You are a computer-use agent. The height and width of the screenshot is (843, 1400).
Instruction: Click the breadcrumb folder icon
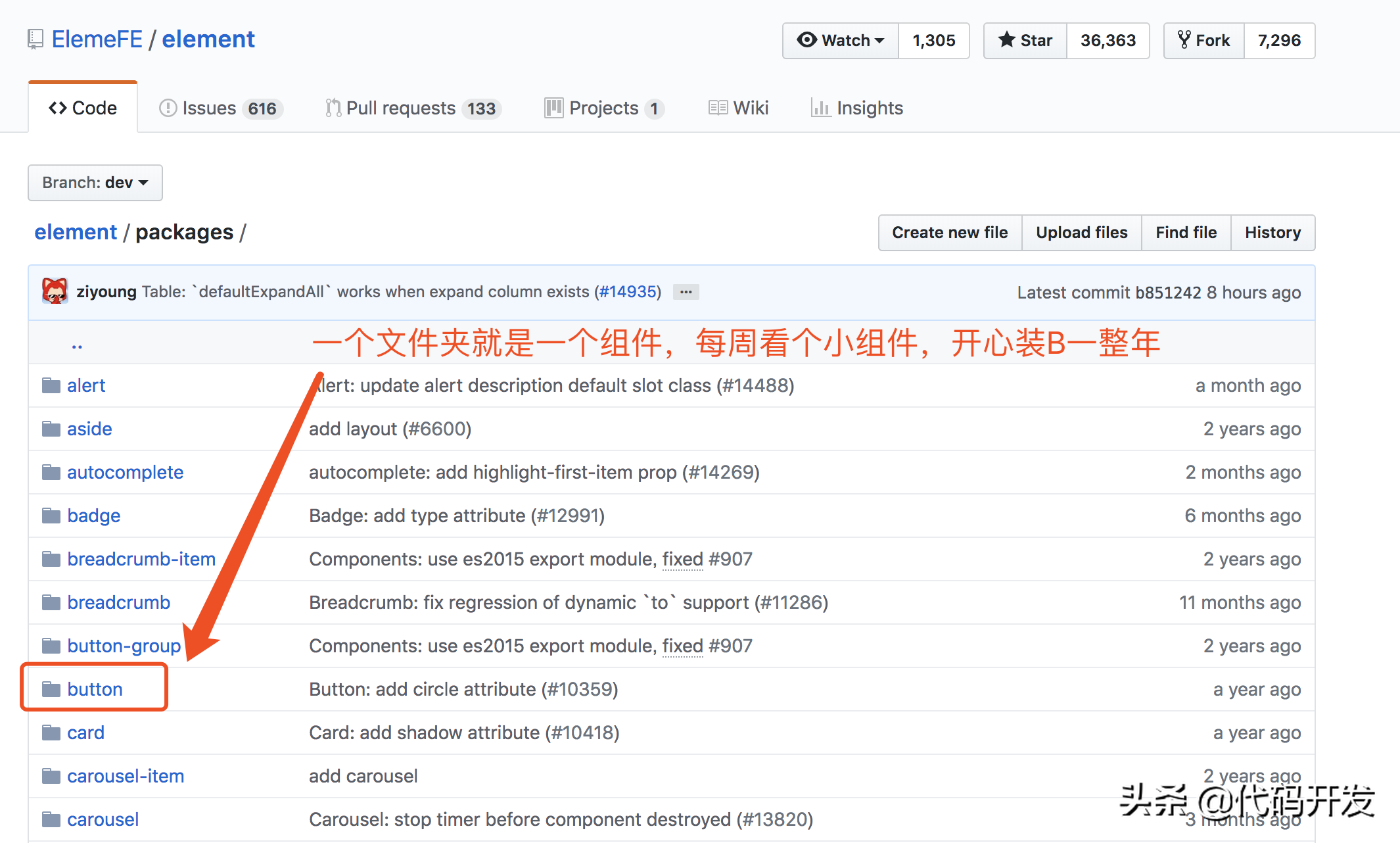click(x=51, y=602)
